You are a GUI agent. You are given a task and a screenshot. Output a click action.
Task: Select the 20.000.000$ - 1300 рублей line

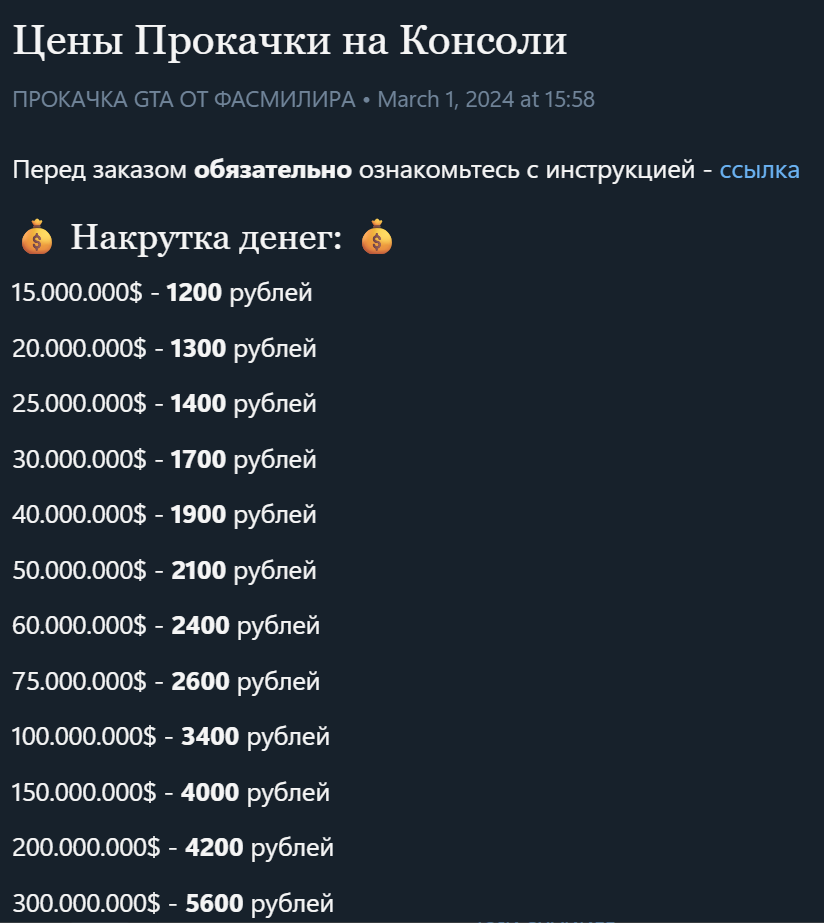click(x=164, y=349)
